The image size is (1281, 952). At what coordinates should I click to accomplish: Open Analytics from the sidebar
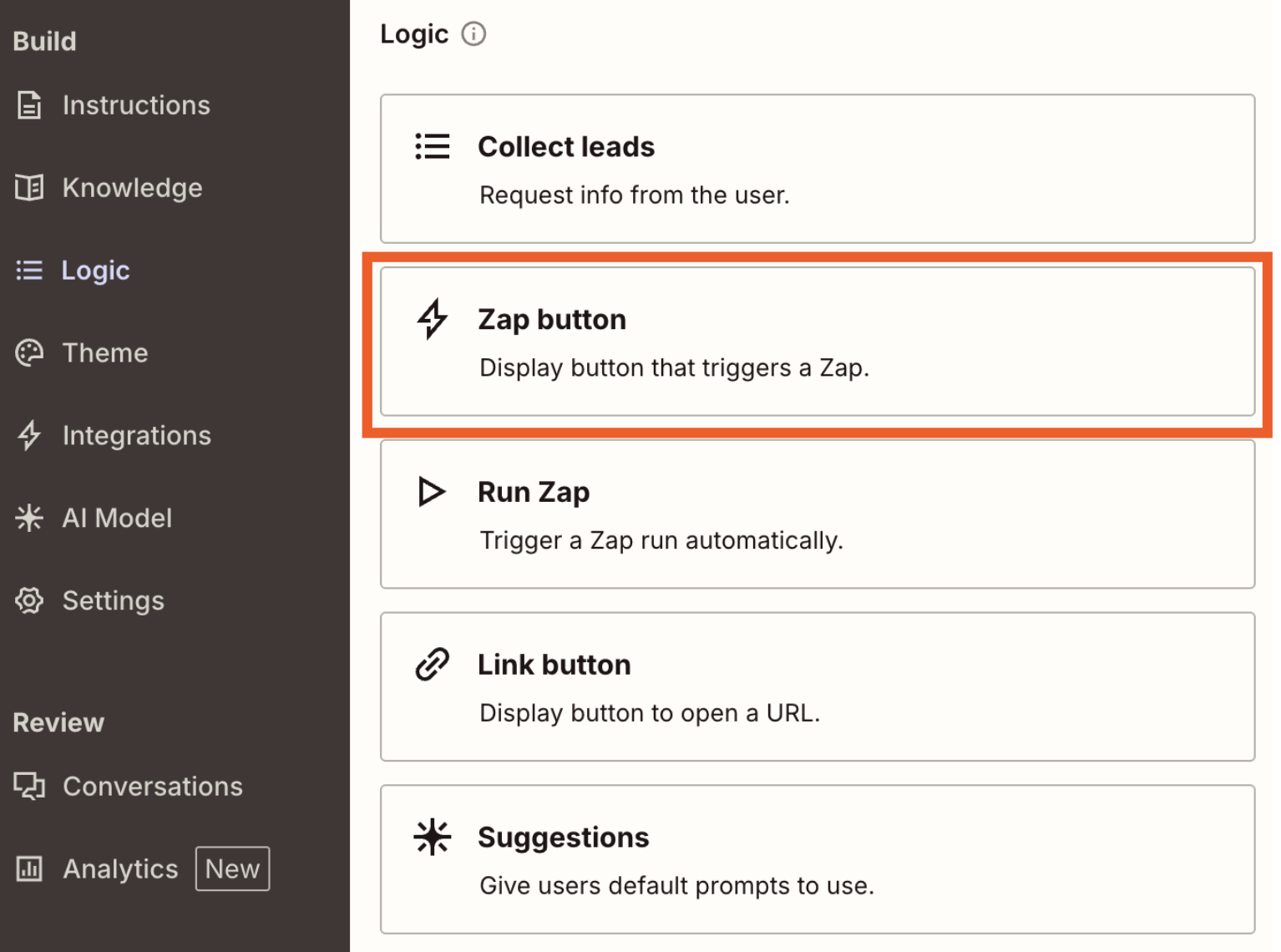pos(119,868)
